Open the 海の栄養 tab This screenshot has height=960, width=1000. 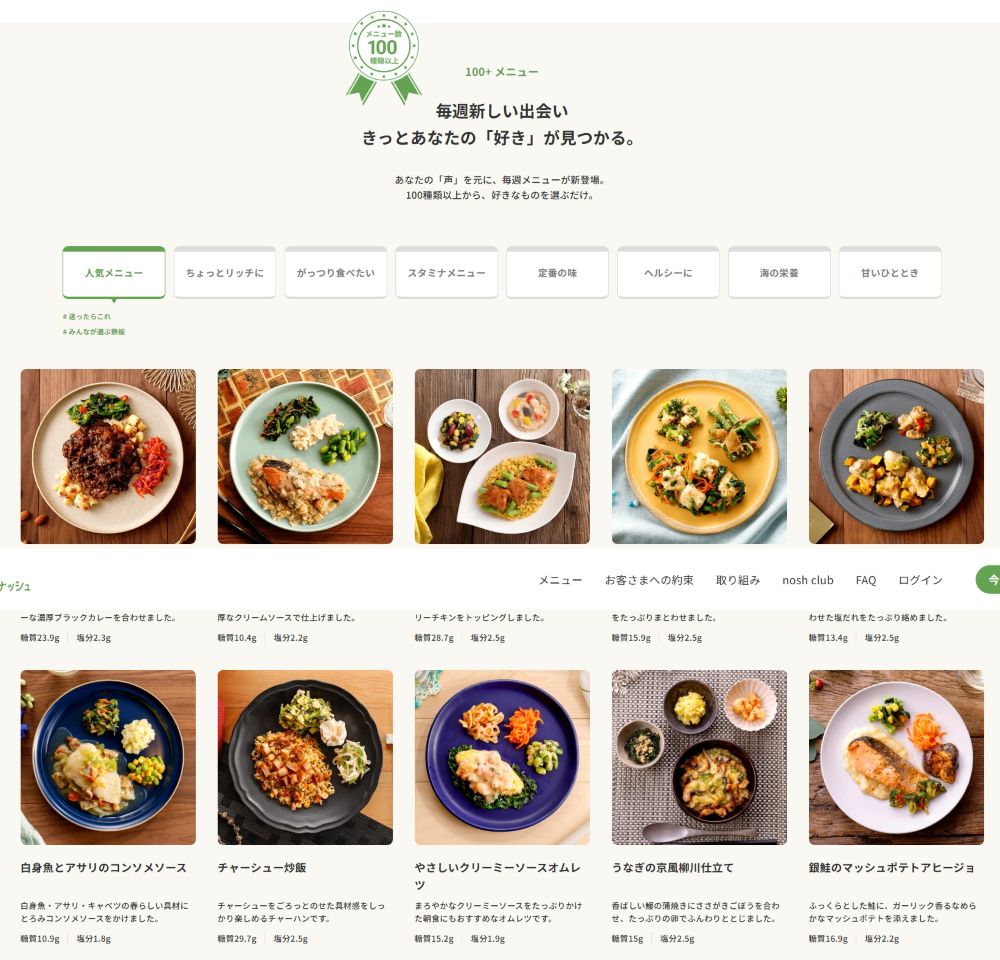(x=779, y=272)
